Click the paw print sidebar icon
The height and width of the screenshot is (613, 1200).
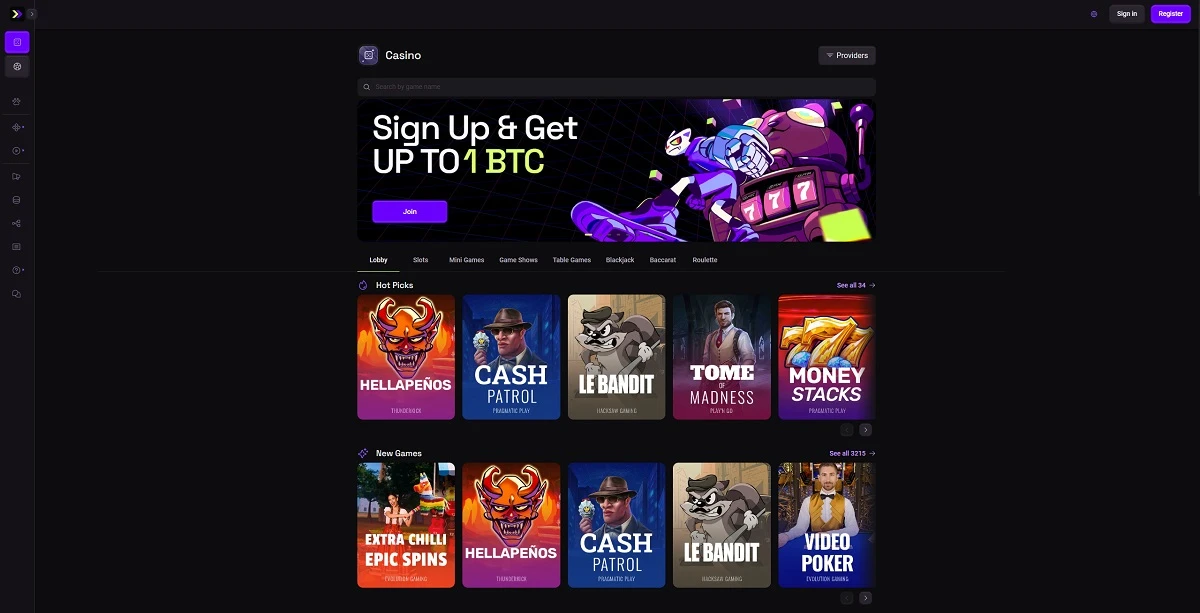click(x=16, y=101)
